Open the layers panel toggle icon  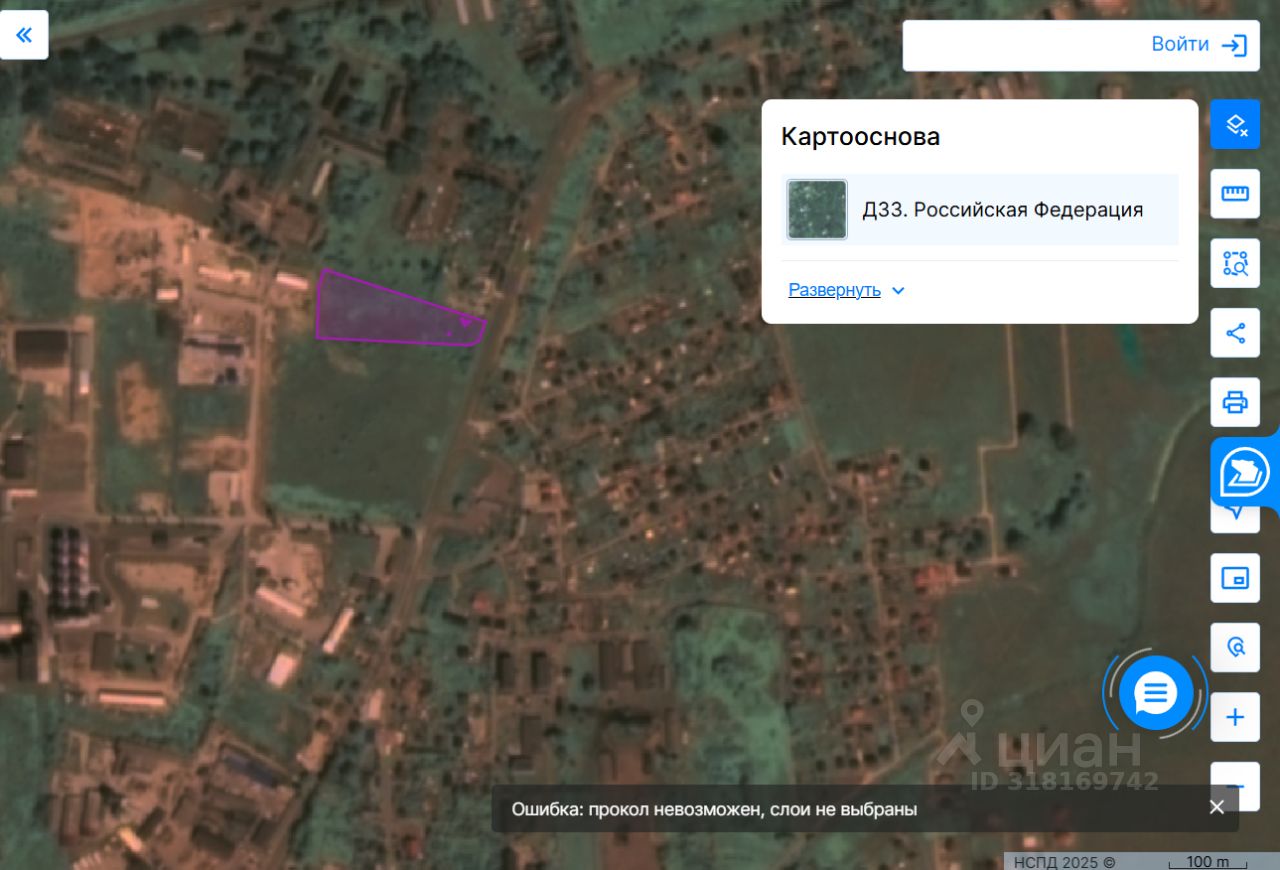point(1235,125)
